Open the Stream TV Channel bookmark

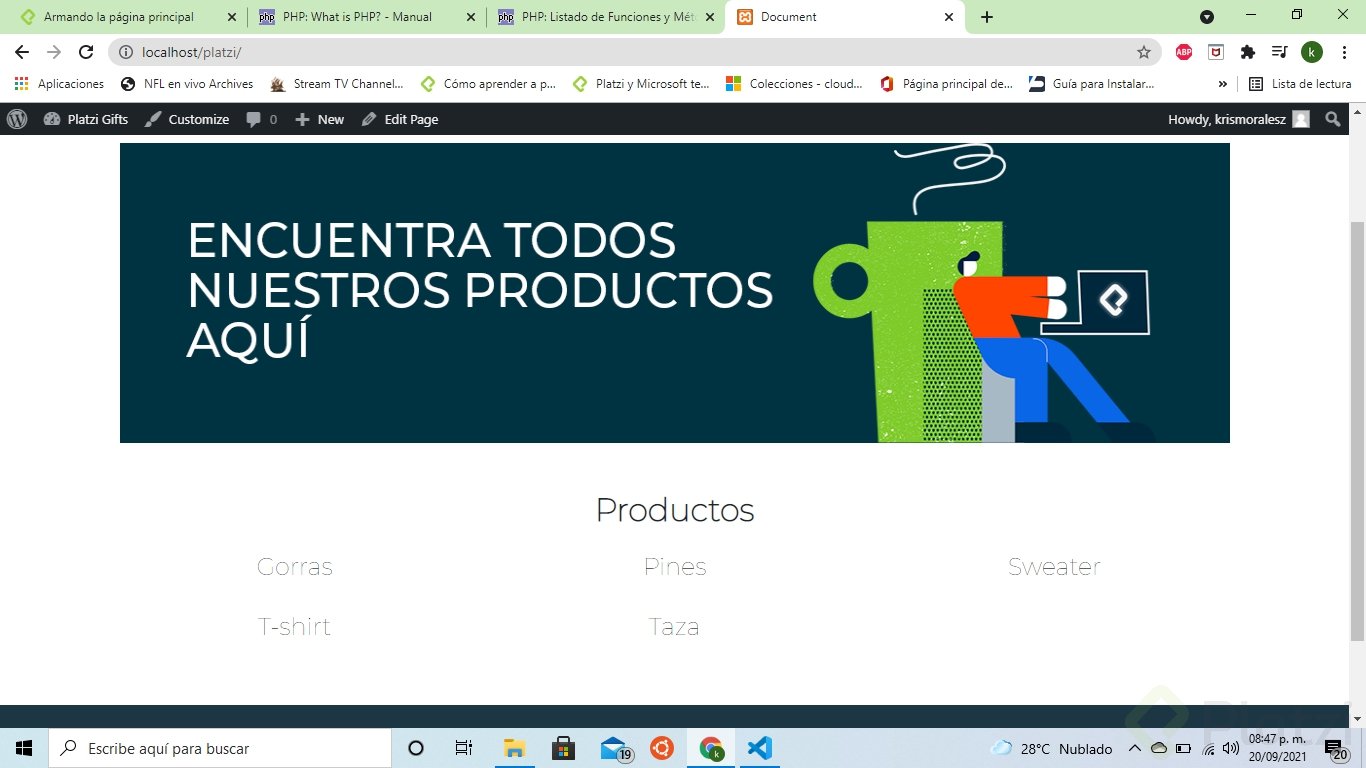click(337, 84)
